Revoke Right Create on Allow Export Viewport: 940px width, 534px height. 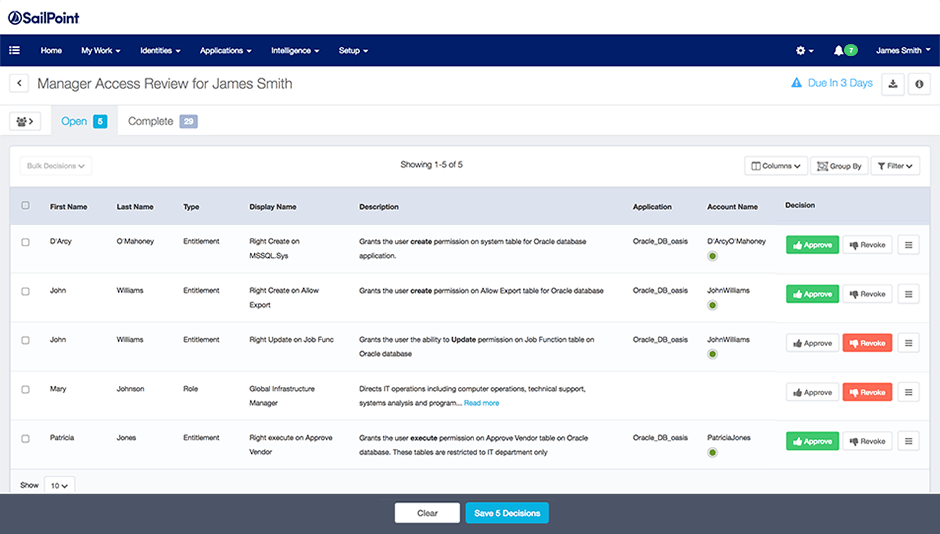[x=867, y=294]
